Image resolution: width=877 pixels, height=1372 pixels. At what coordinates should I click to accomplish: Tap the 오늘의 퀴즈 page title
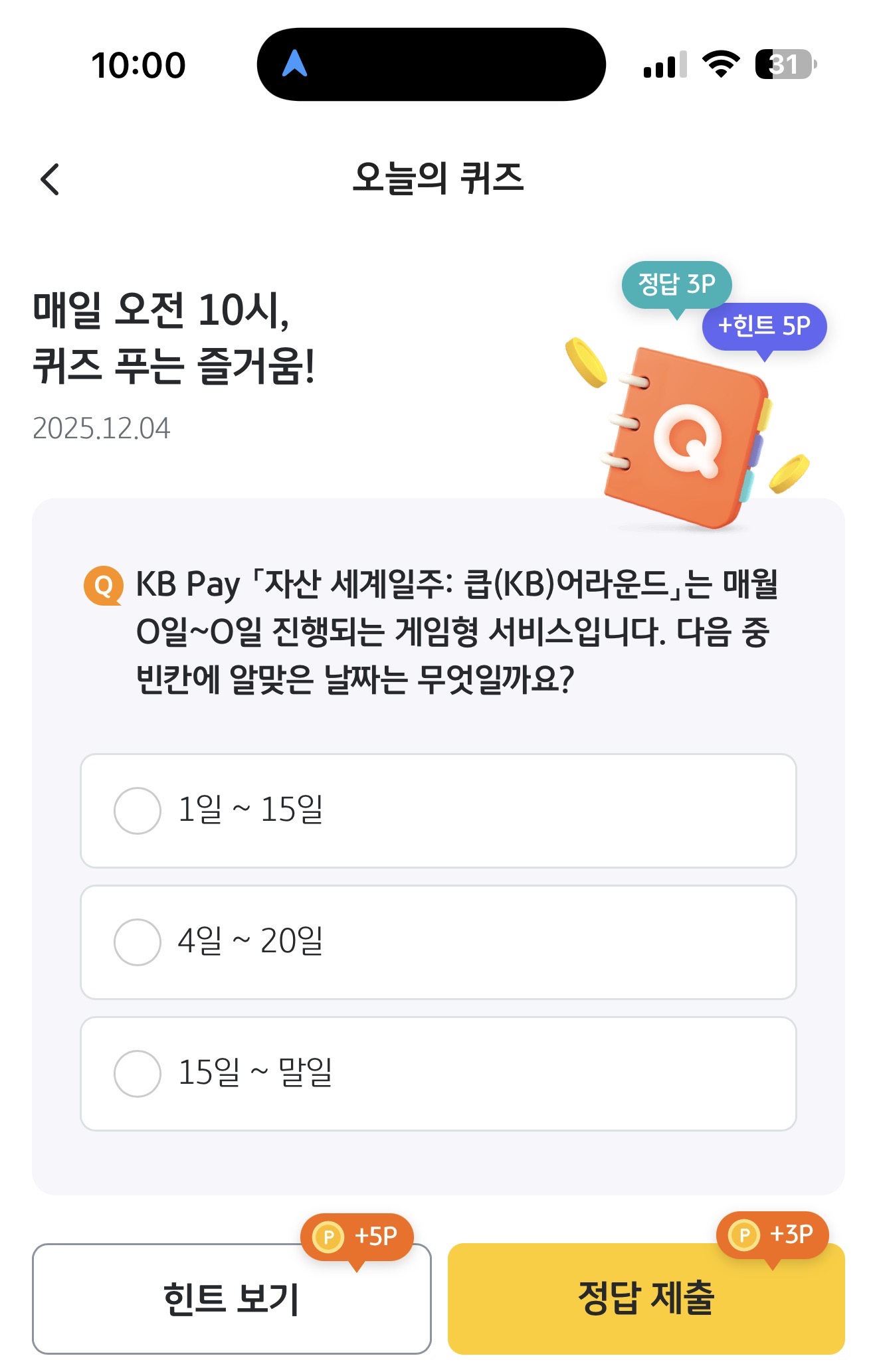pos(438,179)
